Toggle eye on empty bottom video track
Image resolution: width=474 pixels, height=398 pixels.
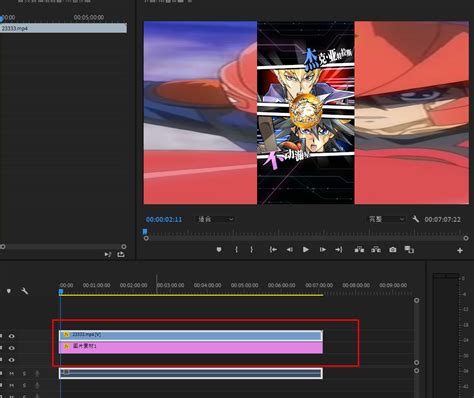coord(12,360)
